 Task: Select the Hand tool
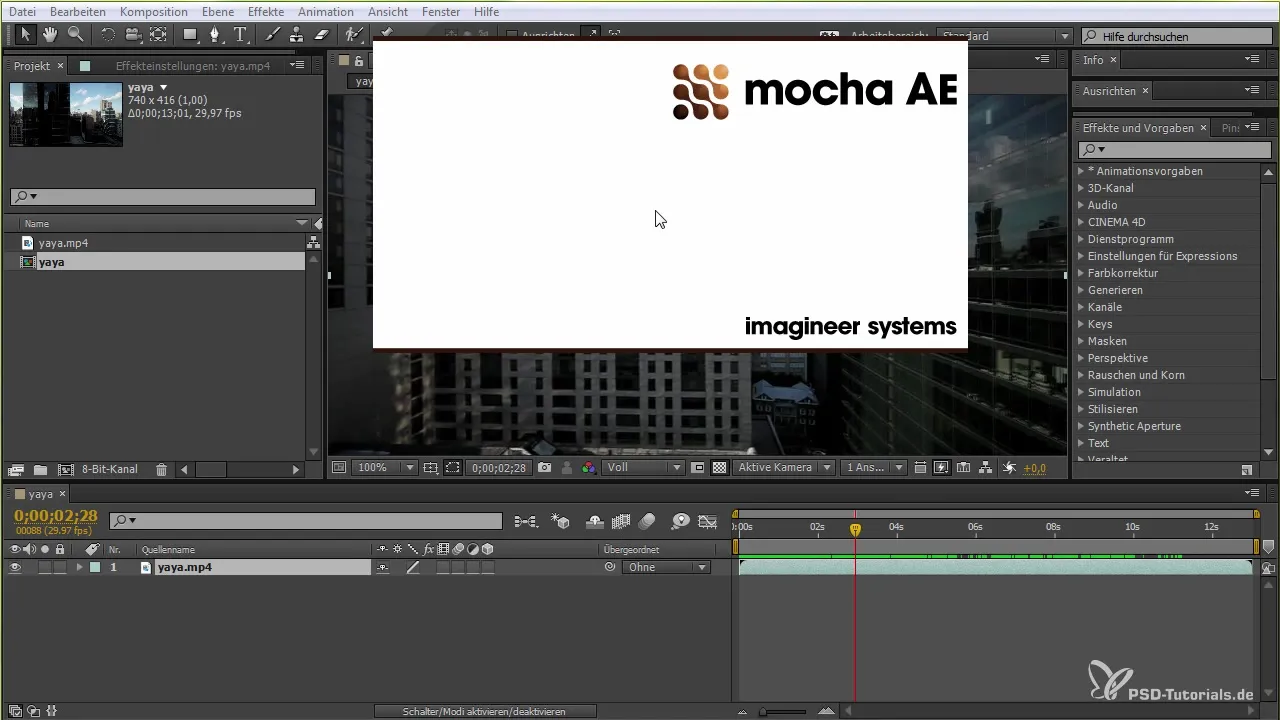(x=49, y=35)
